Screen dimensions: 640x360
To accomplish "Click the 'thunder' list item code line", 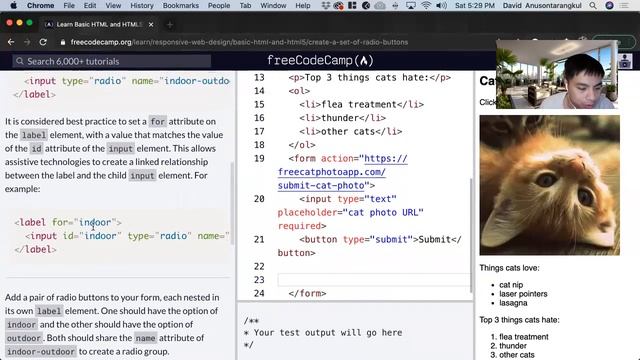I will coord(342,118).
